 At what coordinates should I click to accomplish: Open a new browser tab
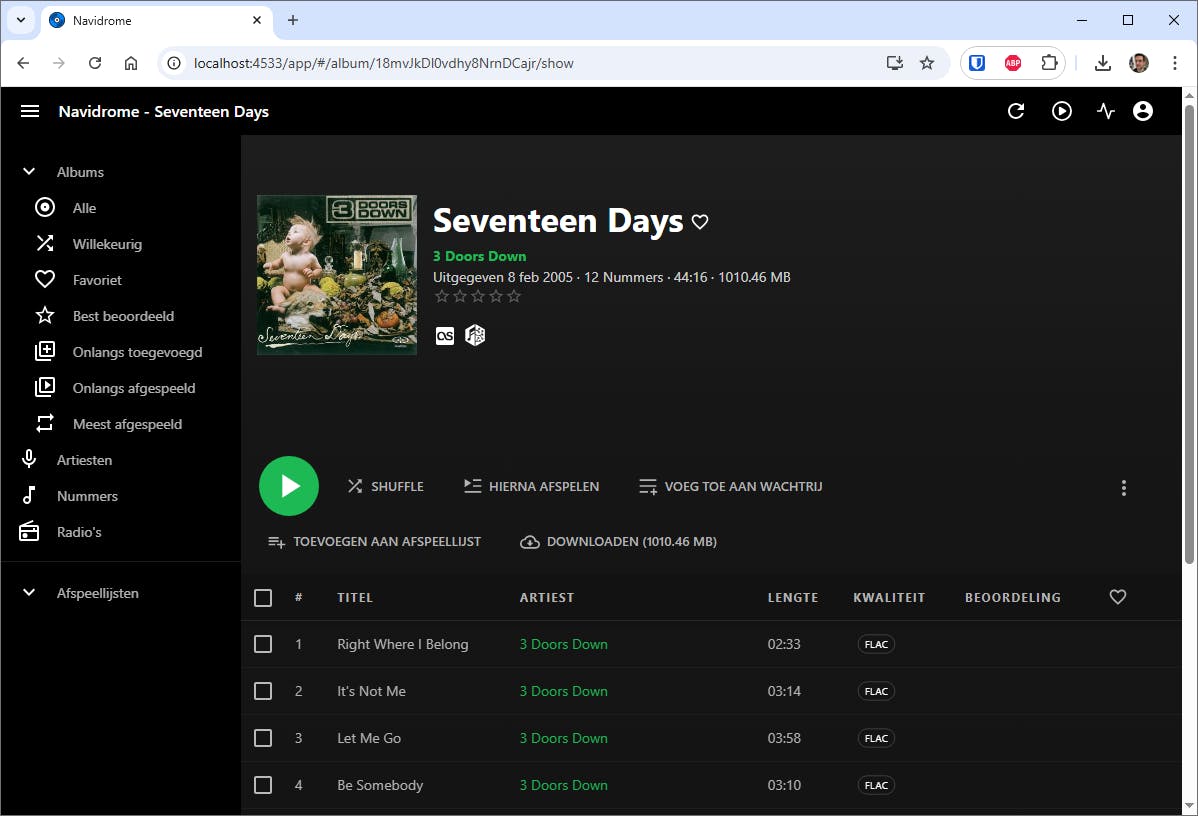(293, 21)
